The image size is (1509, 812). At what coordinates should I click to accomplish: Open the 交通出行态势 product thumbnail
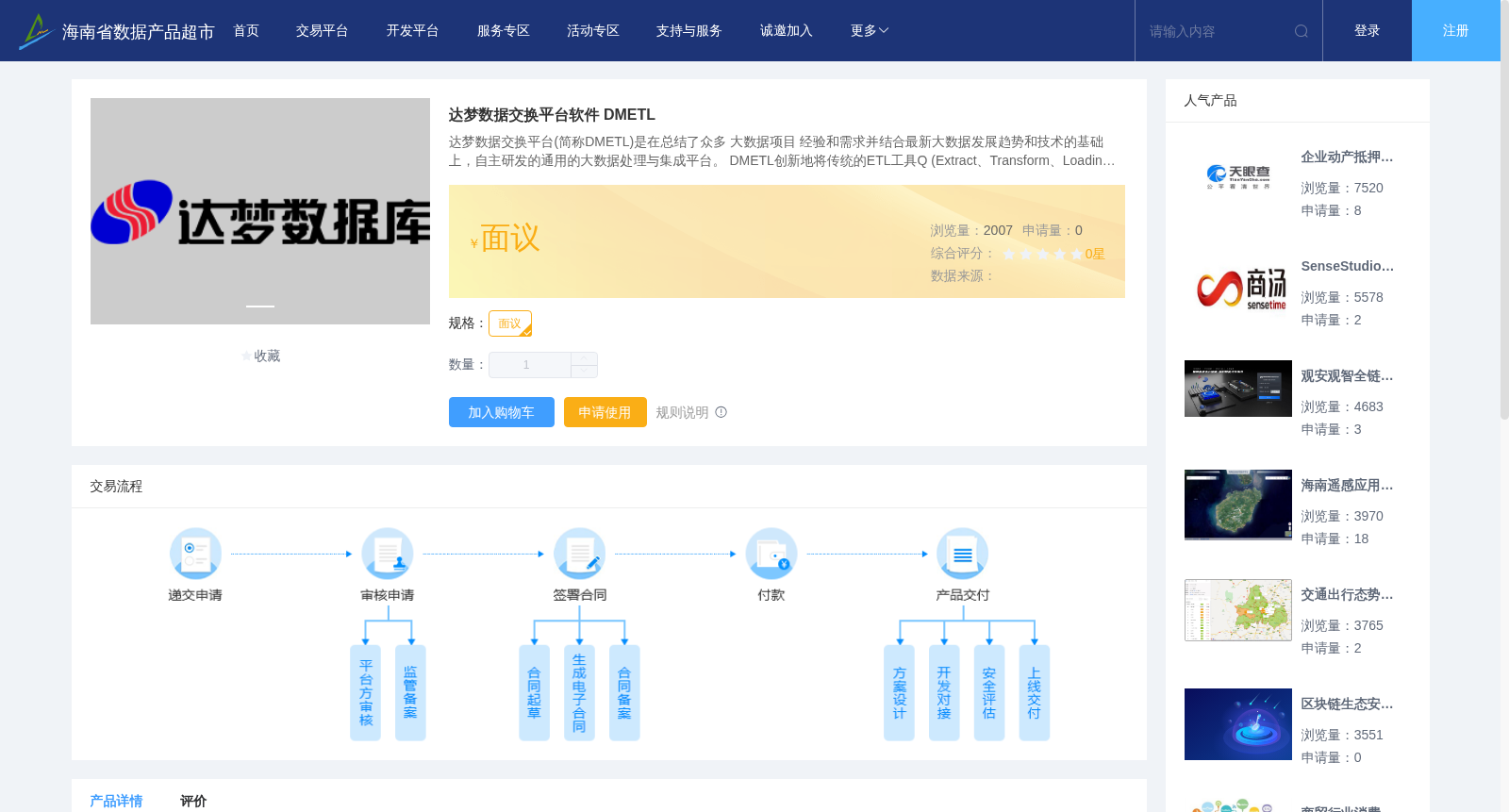click(1238, 610)
